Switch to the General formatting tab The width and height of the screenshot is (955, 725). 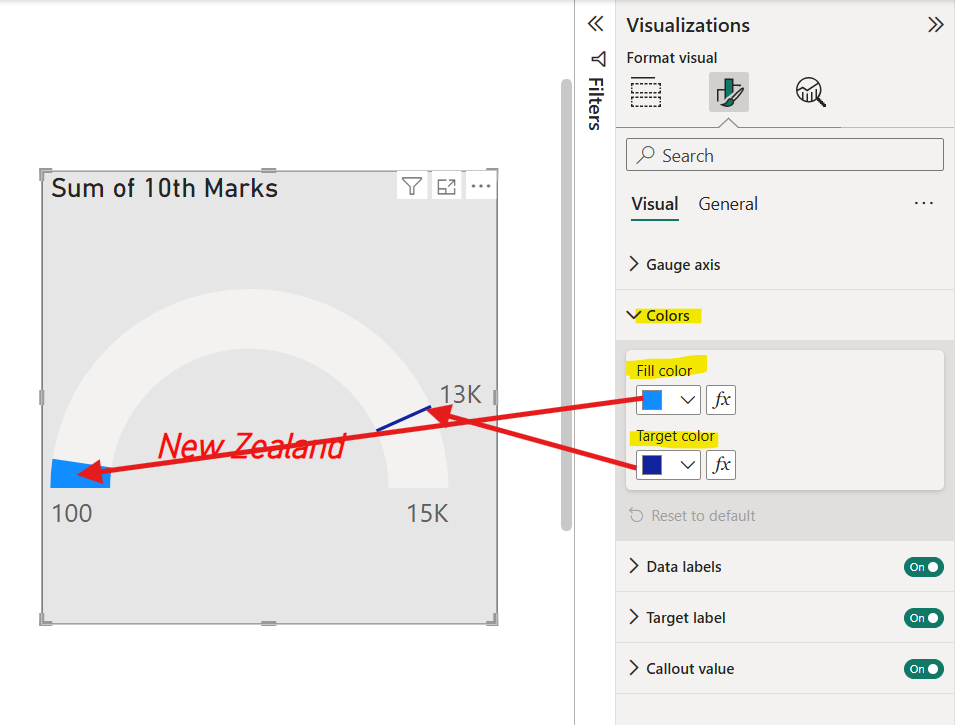click(x=727, y=203)
